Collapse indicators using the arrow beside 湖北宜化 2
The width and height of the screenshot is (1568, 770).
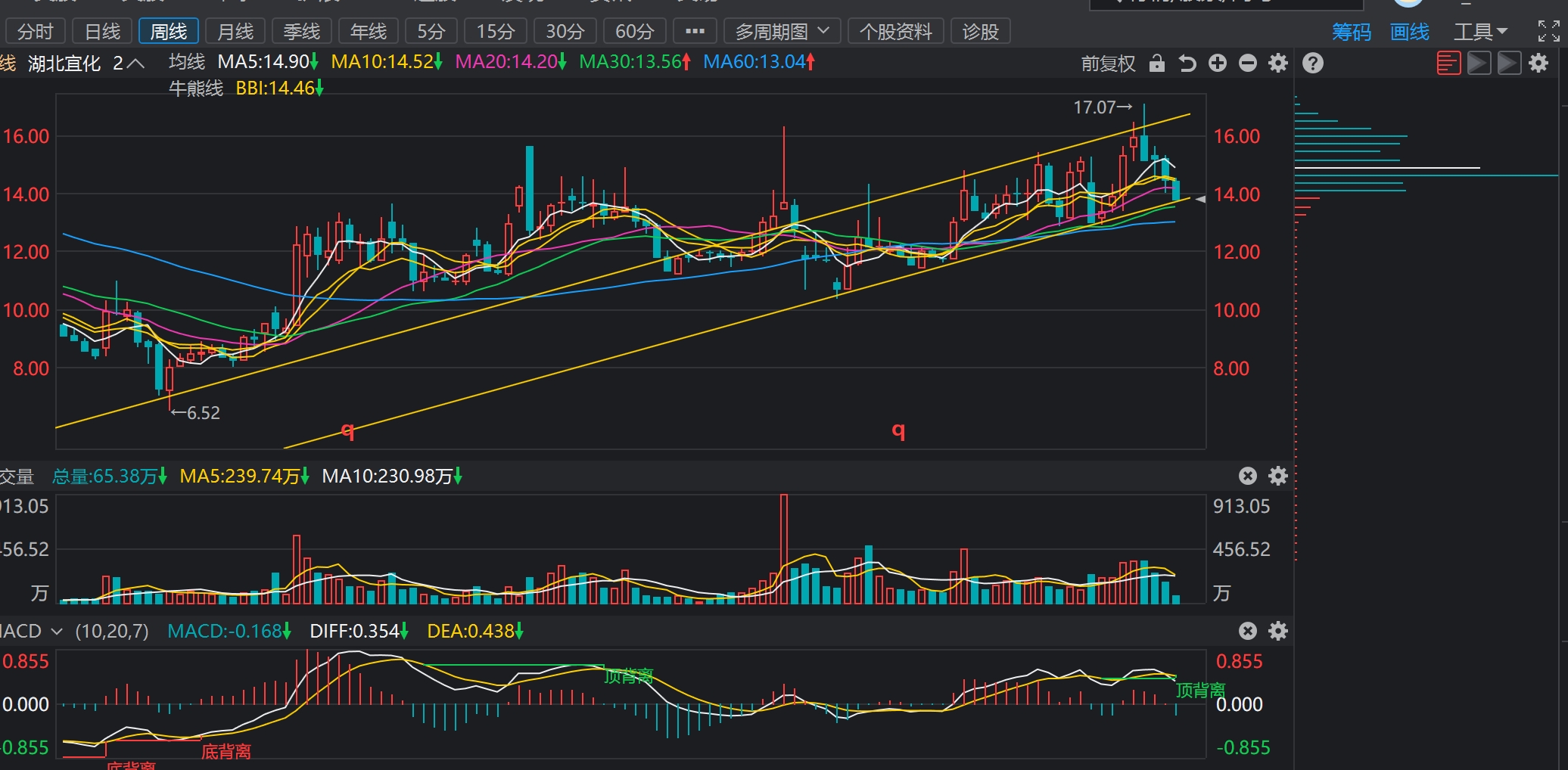(x=135, y=64)
